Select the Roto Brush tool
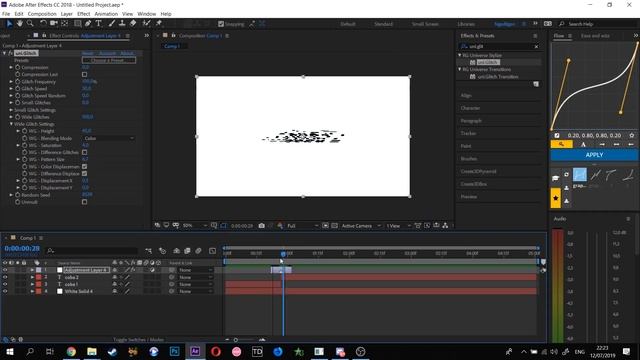 point(147,24)
